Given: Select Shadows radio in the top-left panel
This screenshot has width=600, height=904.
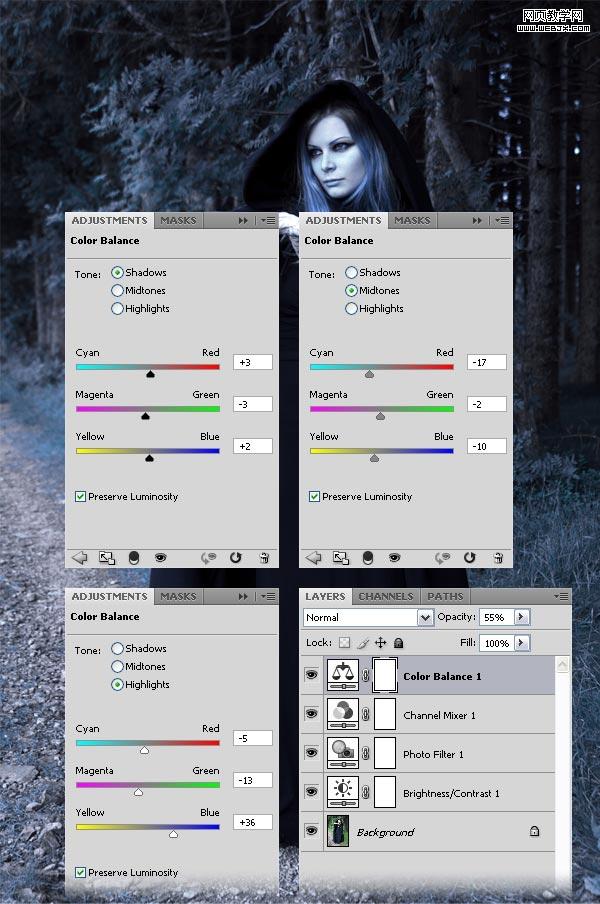Looking at the screenshot, I should [118, 272].
